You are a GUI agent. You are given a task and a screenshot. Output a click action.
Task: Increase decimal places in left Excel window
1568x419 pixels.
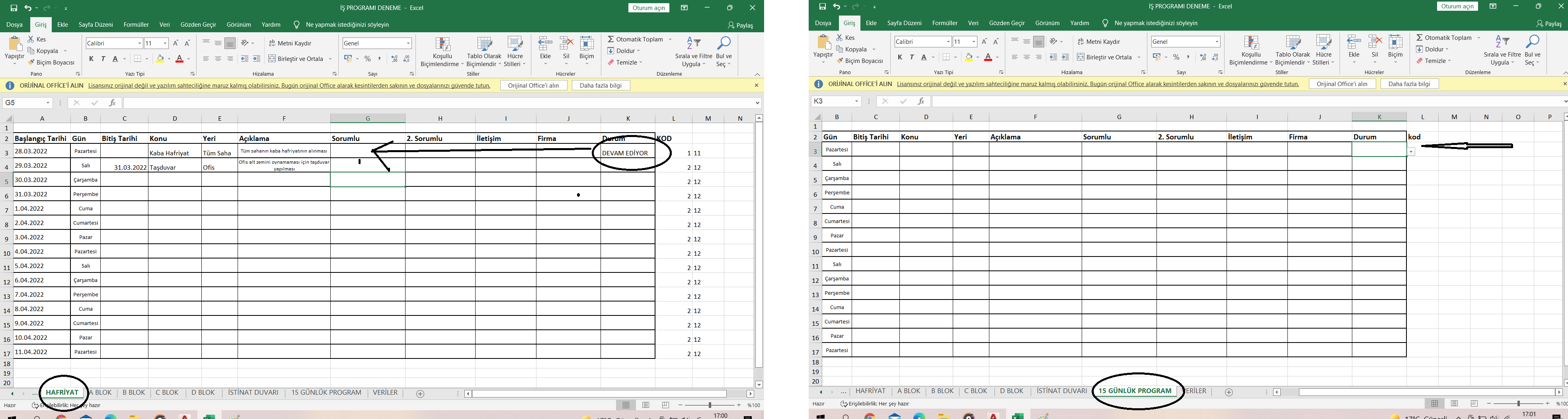(x=394, y=59)
